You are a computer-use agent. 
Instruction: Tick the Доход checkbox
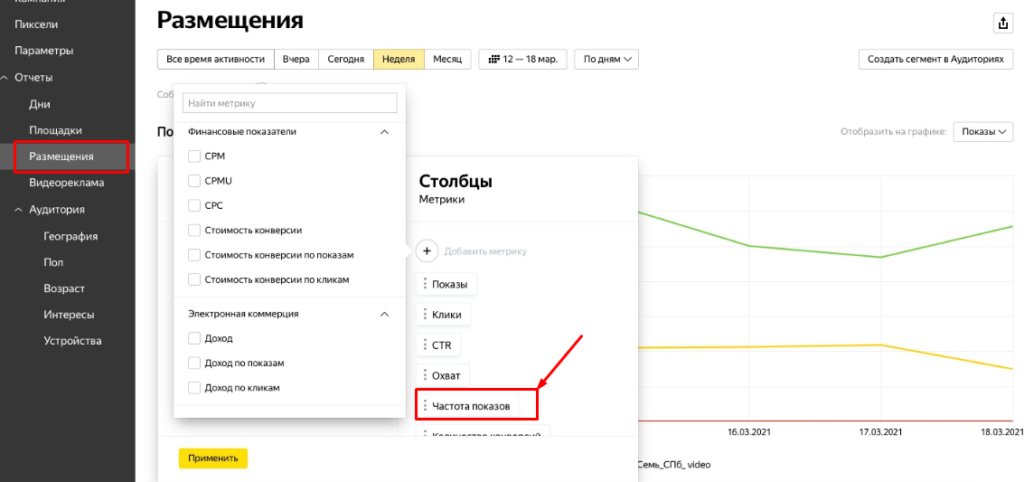pos(194,338)
